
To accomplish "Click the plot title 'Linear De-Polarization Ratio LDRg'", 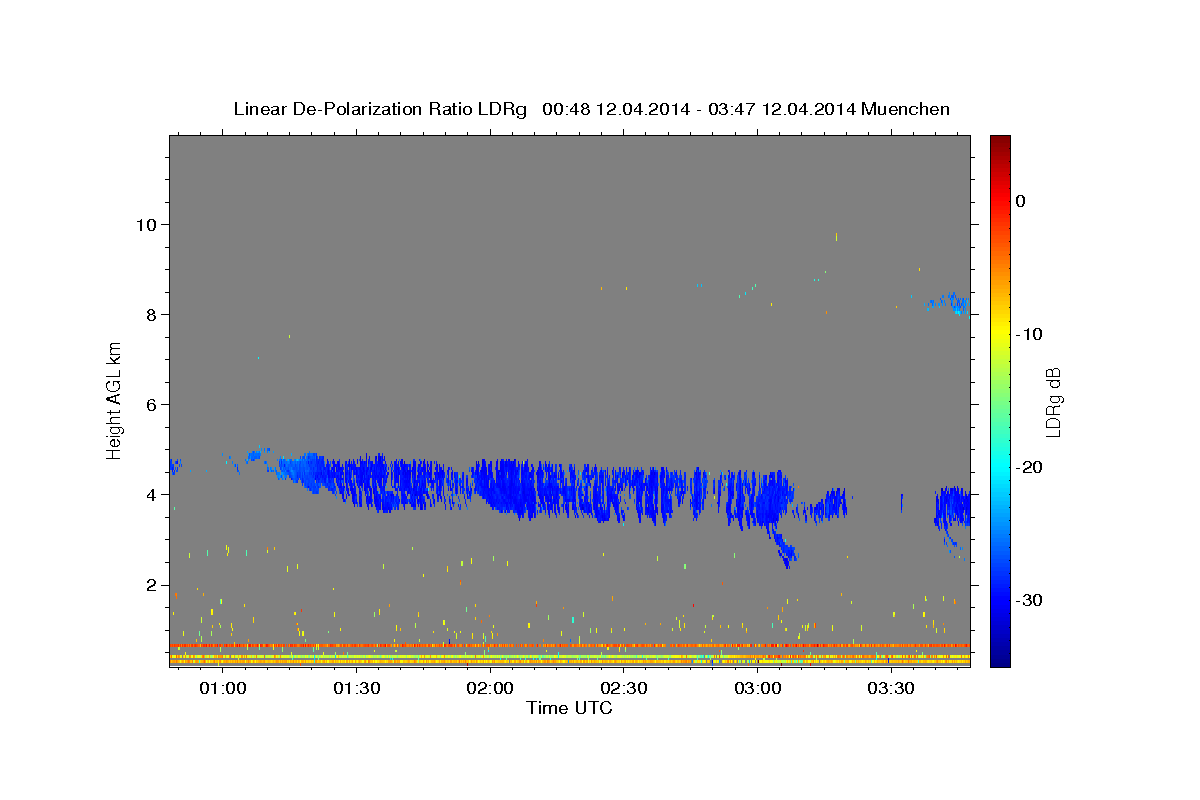I will pyautogui.click(x=380, y=109).
